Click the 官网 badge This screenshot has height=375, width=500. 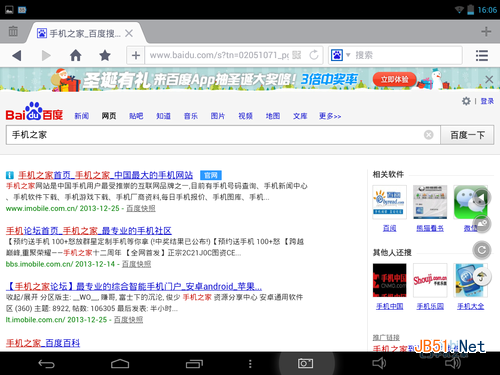[x=211, y=175]
